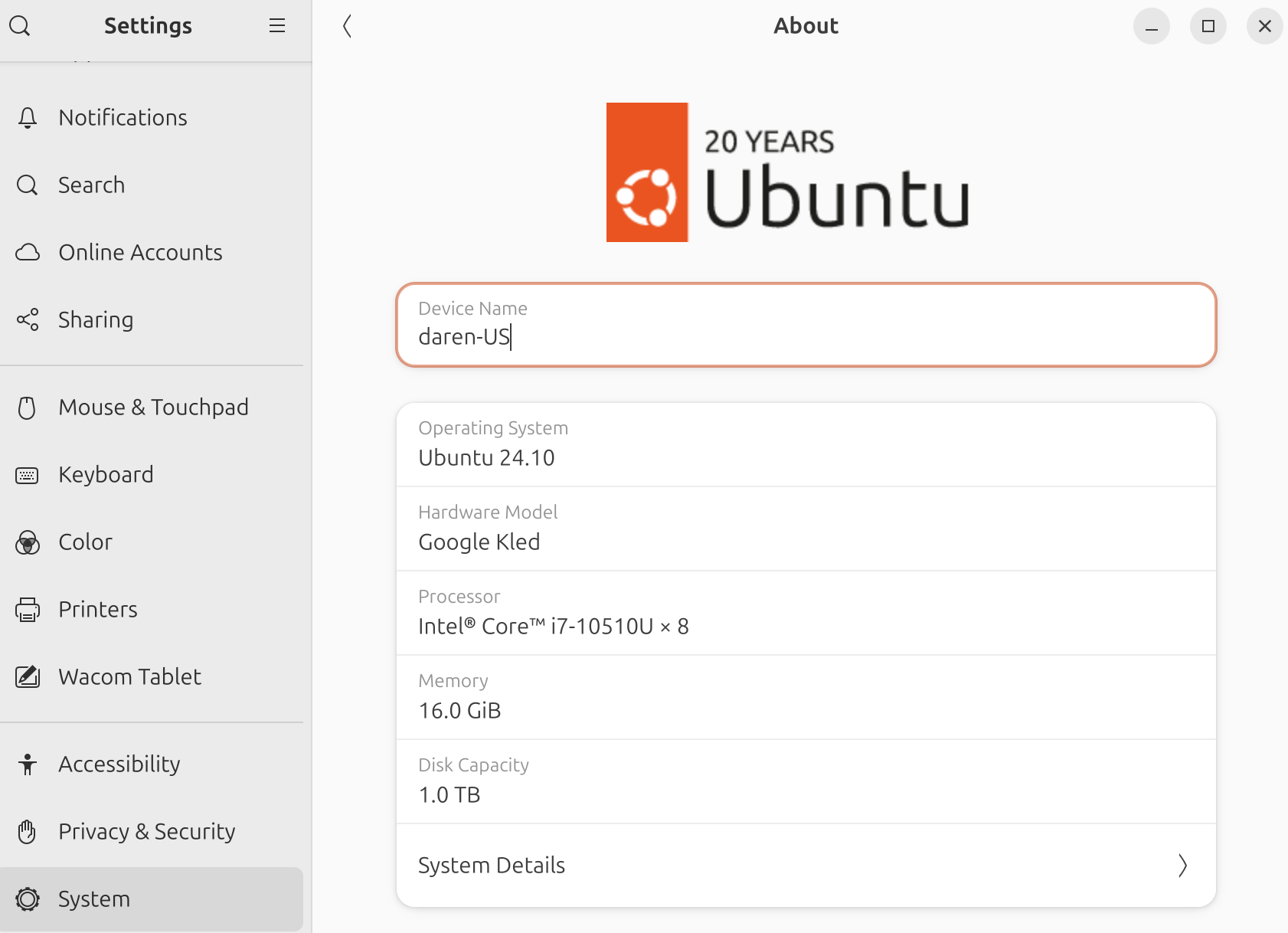Open the Settings hamburger menu
Image resolution: width=1288 pixels, height=933 pixels.
click(277, 26)
